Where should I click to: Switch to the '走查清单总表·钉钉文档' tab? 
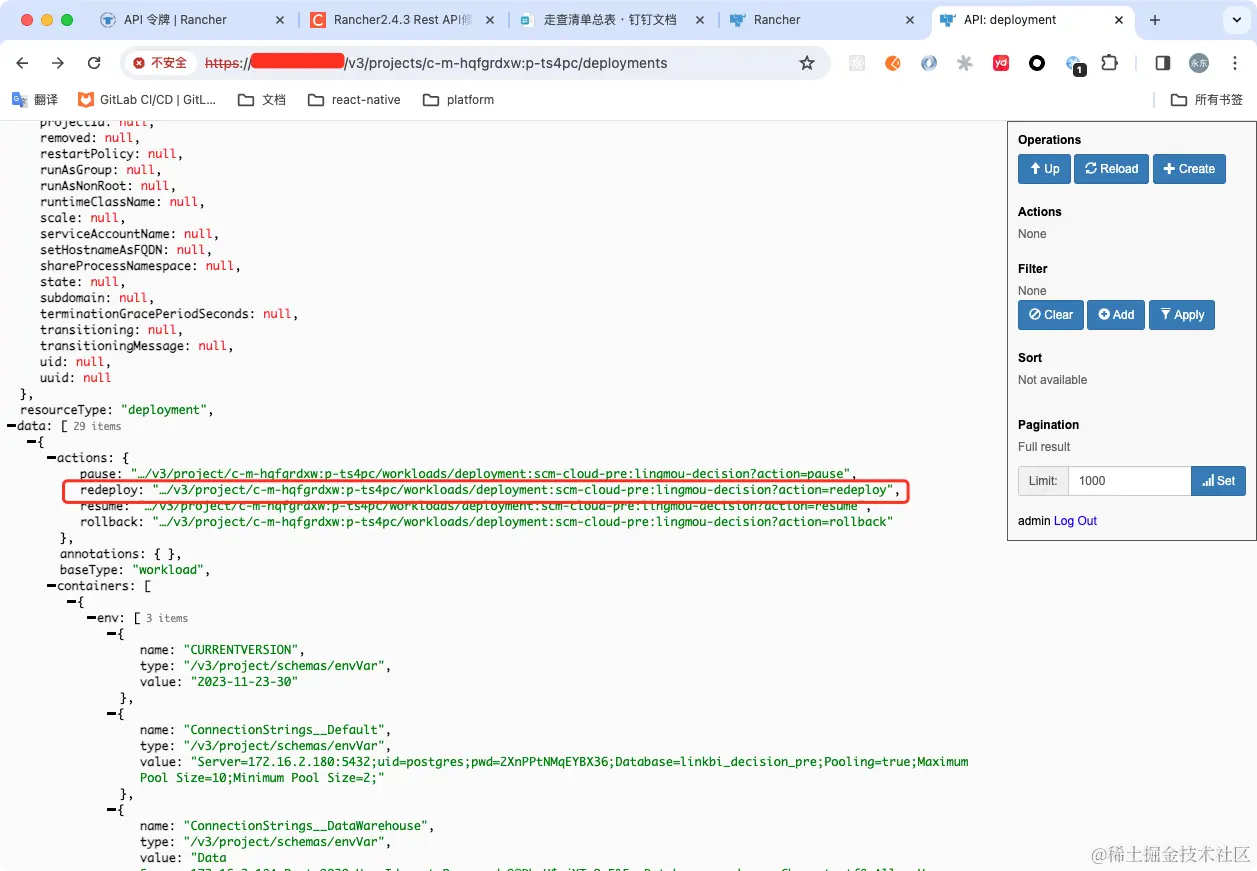(x=612, y=20)
